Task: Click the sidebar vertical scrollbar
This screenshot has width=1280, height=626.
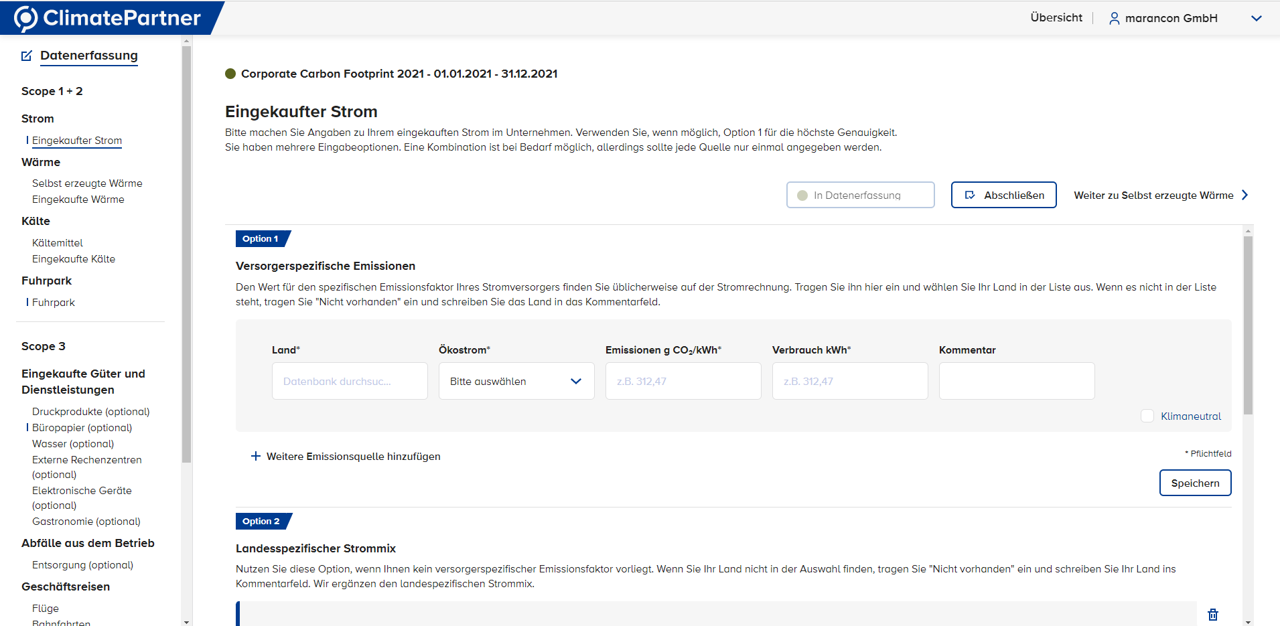Action: click(186, 254)
